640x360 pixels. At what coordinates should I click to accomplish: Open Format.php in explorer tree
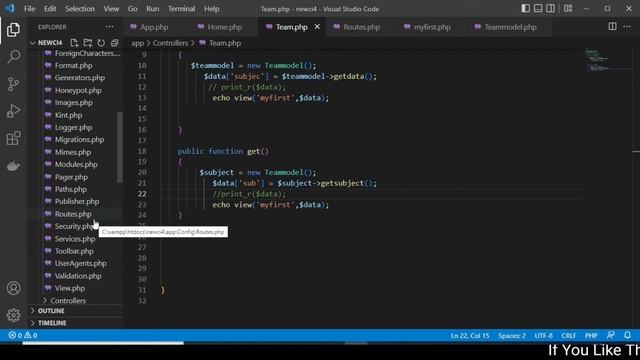[73, 65]
